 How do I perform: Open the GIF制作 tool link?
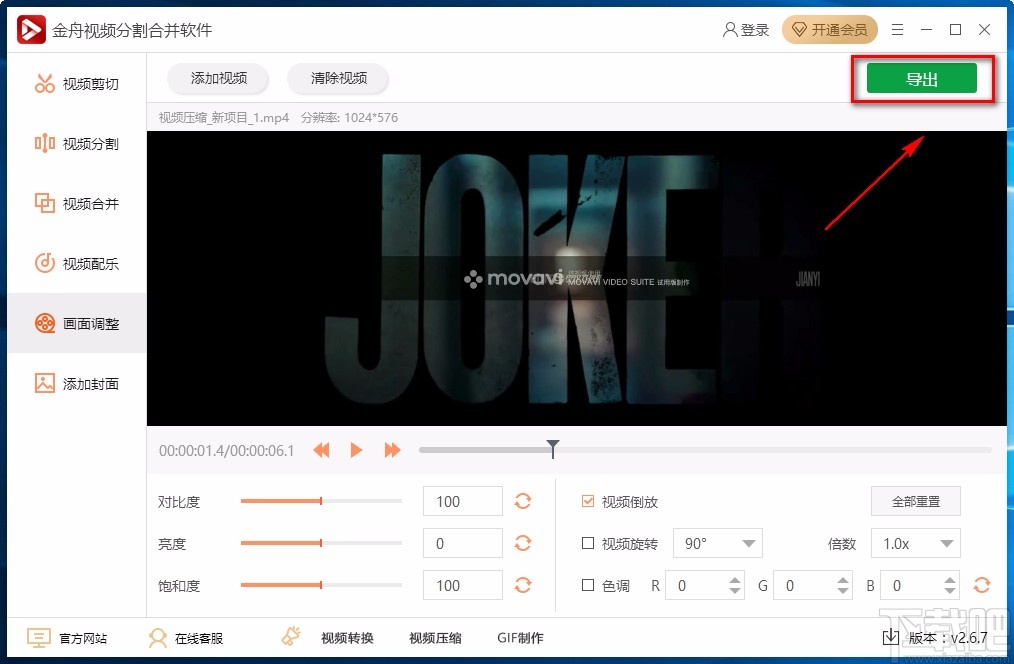[x=520, y=638]
